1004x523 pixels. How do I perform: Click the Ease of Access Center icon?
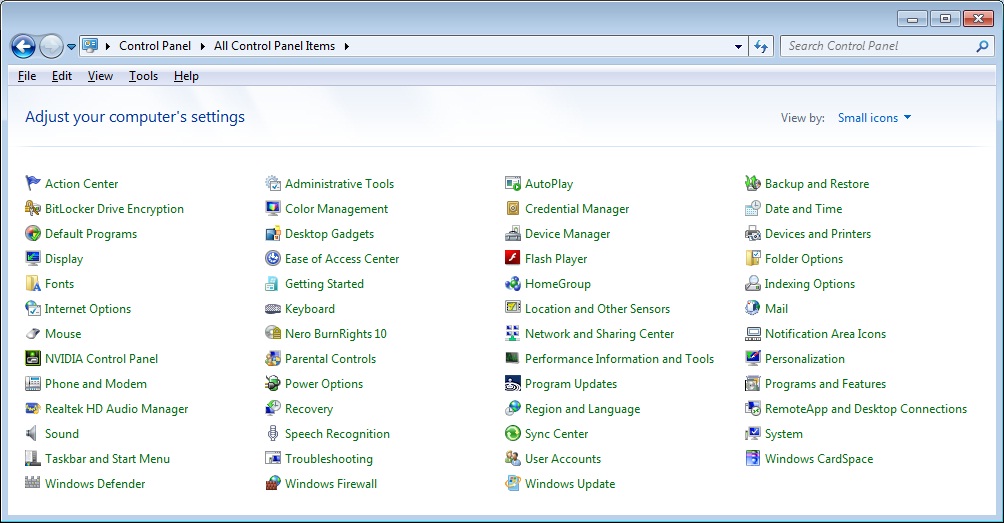point(273,259)
